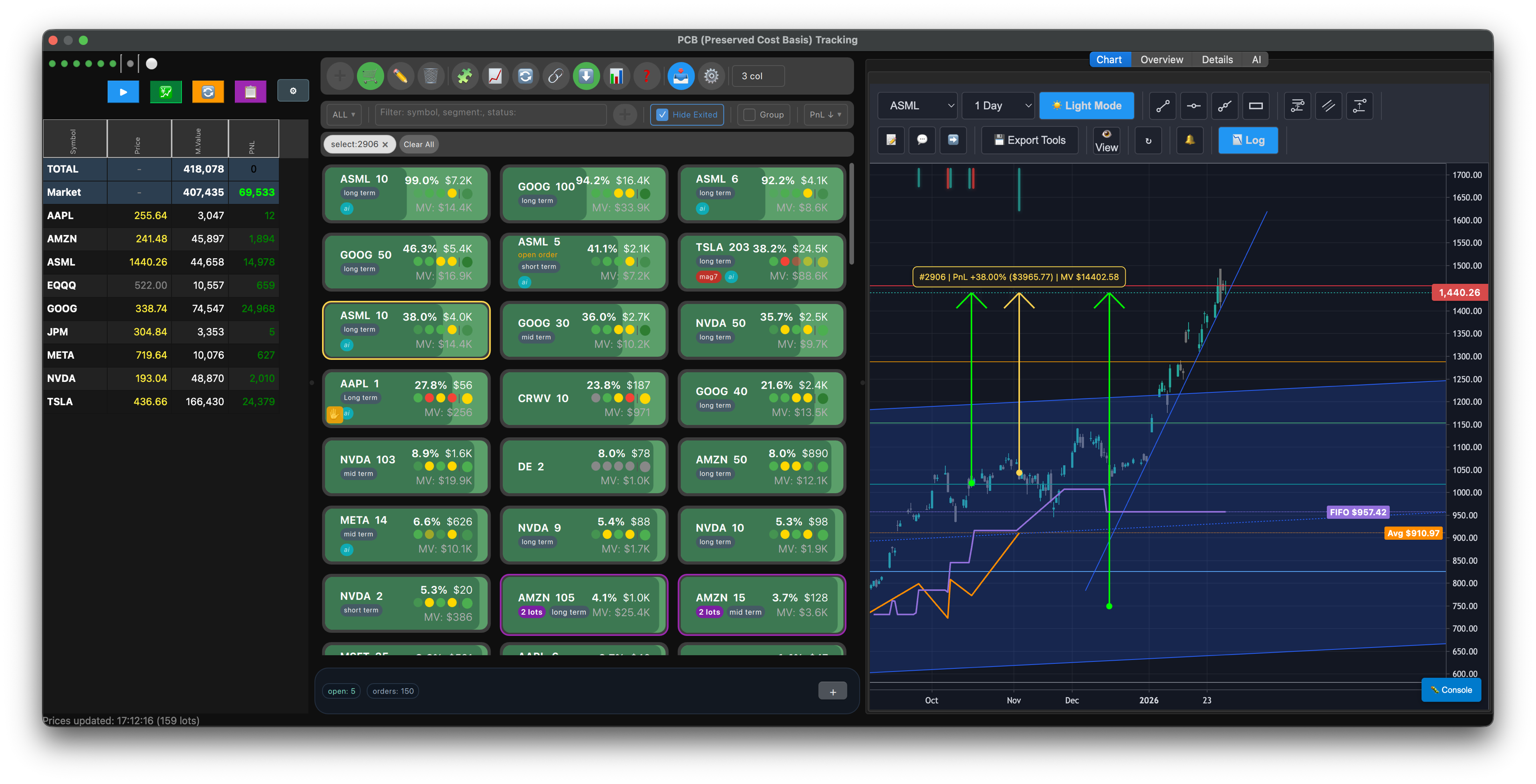Select the CRWV 10 lot card

click(x=584, y=398)
